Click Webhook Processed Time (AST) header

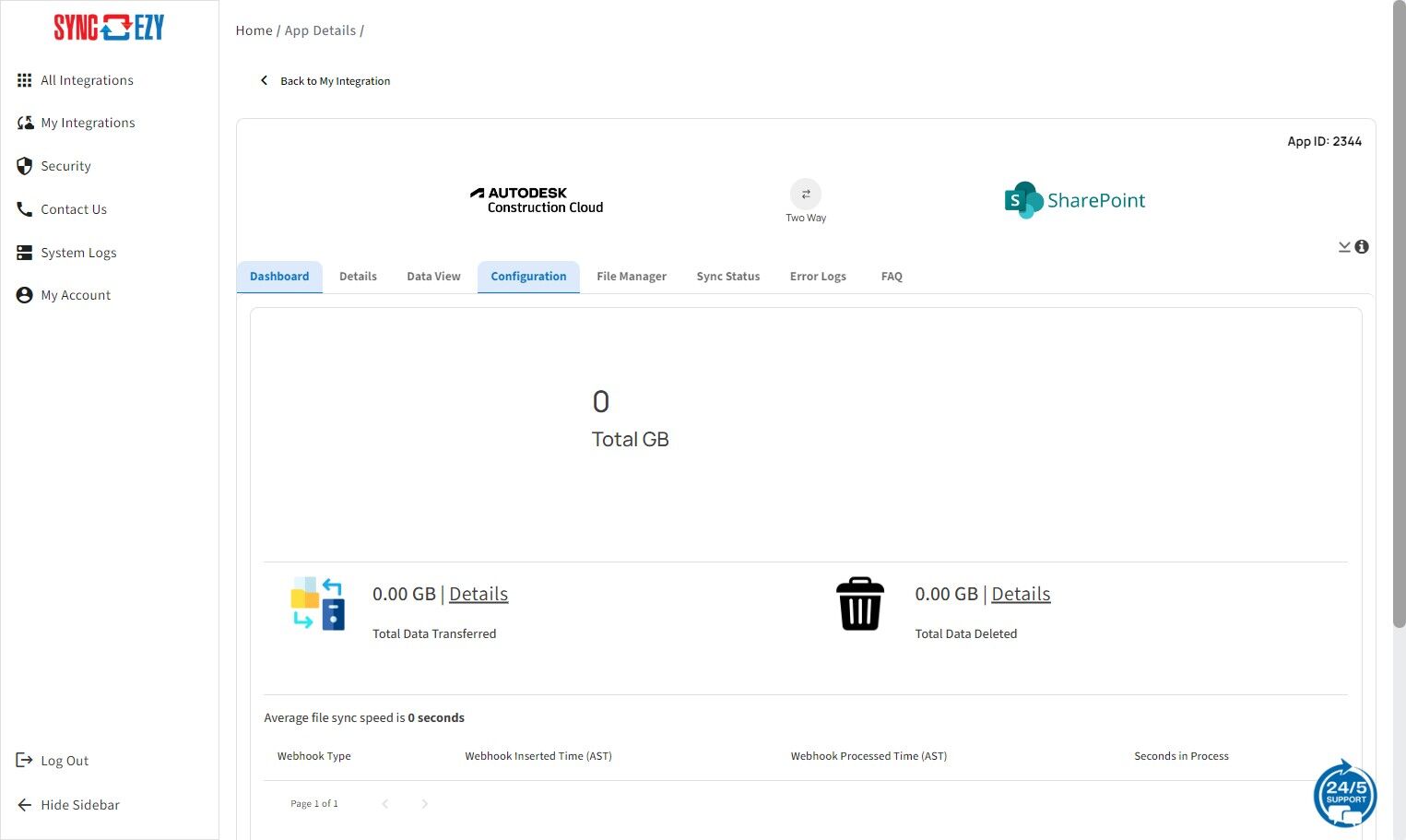click(x=868, y=756)
